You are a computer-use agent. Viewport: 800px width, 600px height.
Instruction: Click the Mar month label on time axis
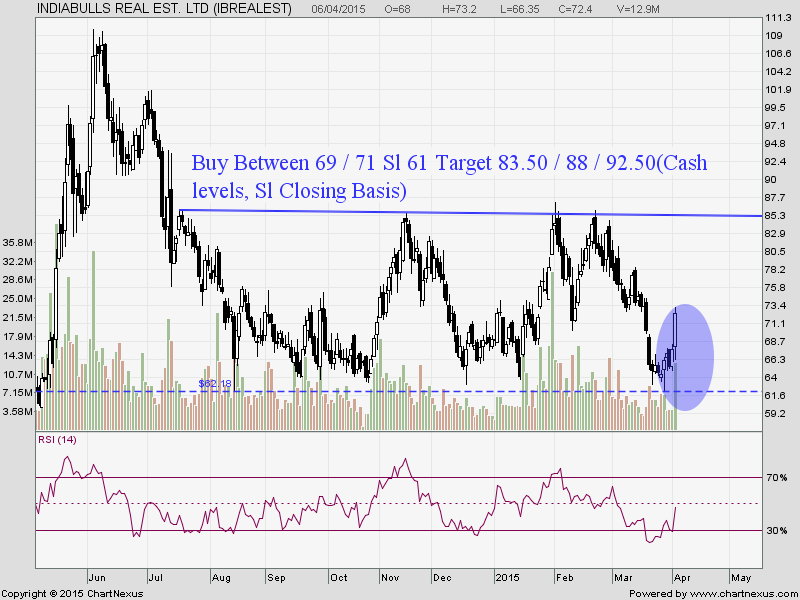pos(622,578)
